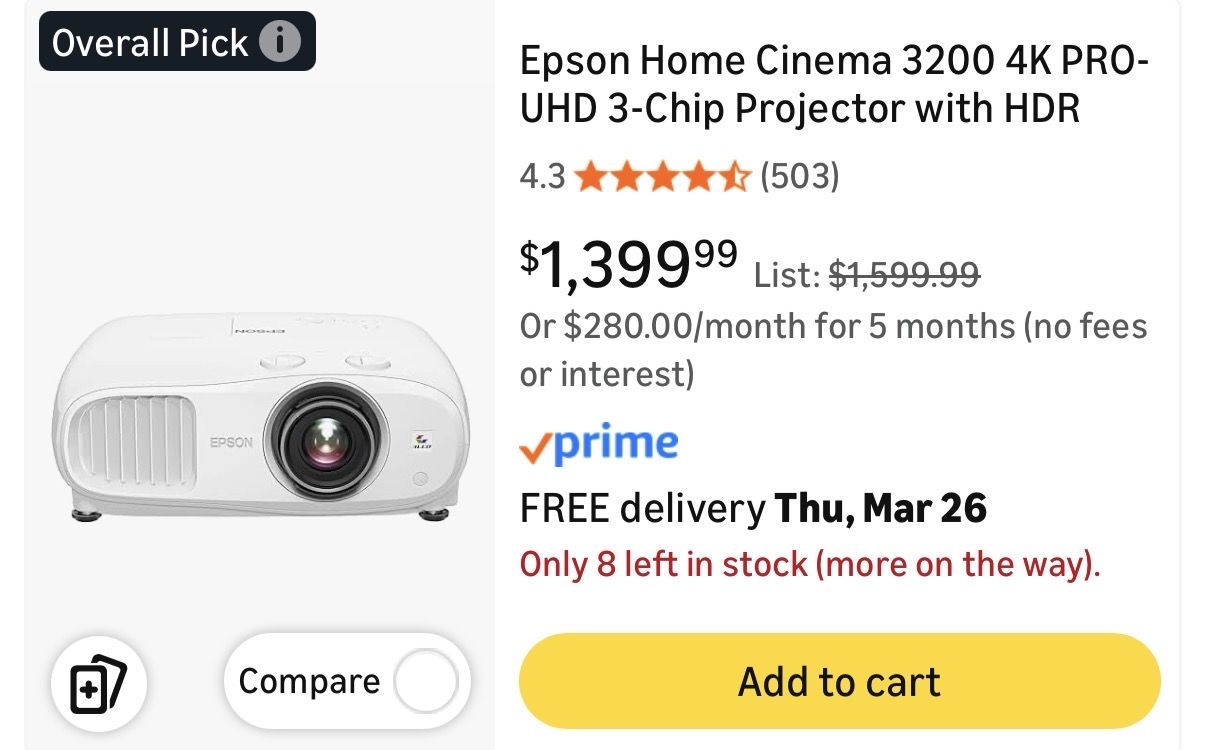
Task: Click the red Only 8 left in stock message
Action: pyautogui.click(x=810, y=565)
